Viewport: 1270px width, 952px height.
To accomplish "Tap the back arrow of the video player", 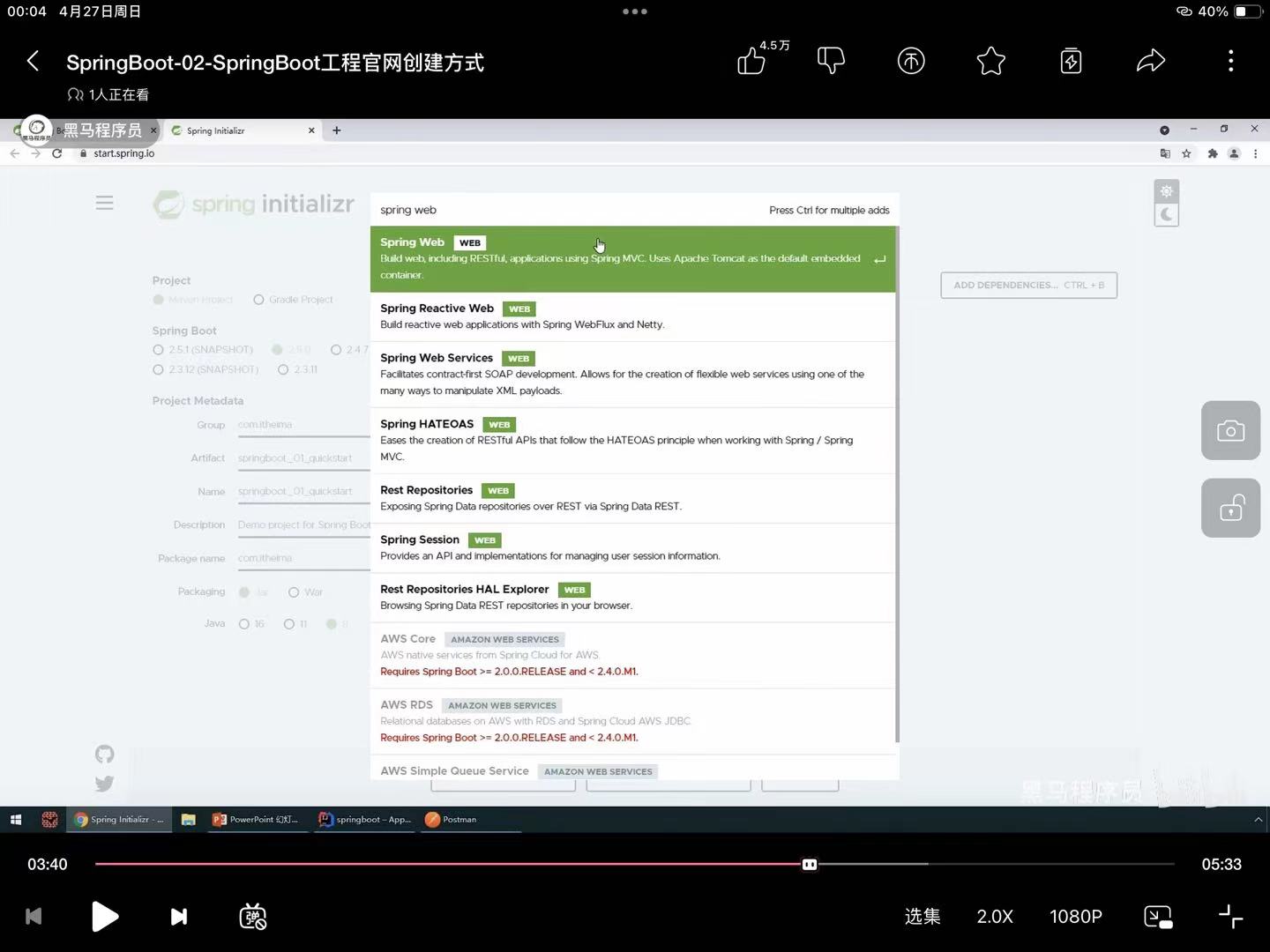I will pos(33,61).
